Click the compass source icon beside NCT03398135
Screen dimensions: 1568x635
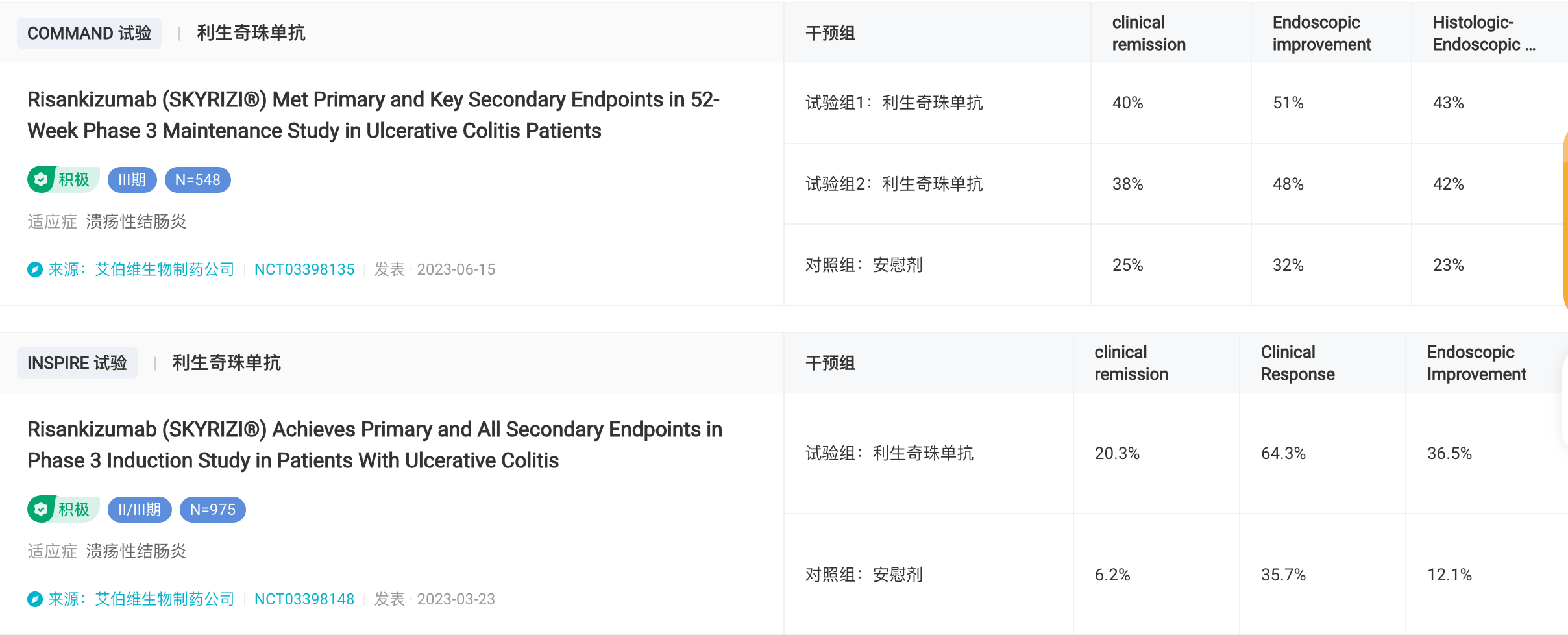(x=35, y=269)
